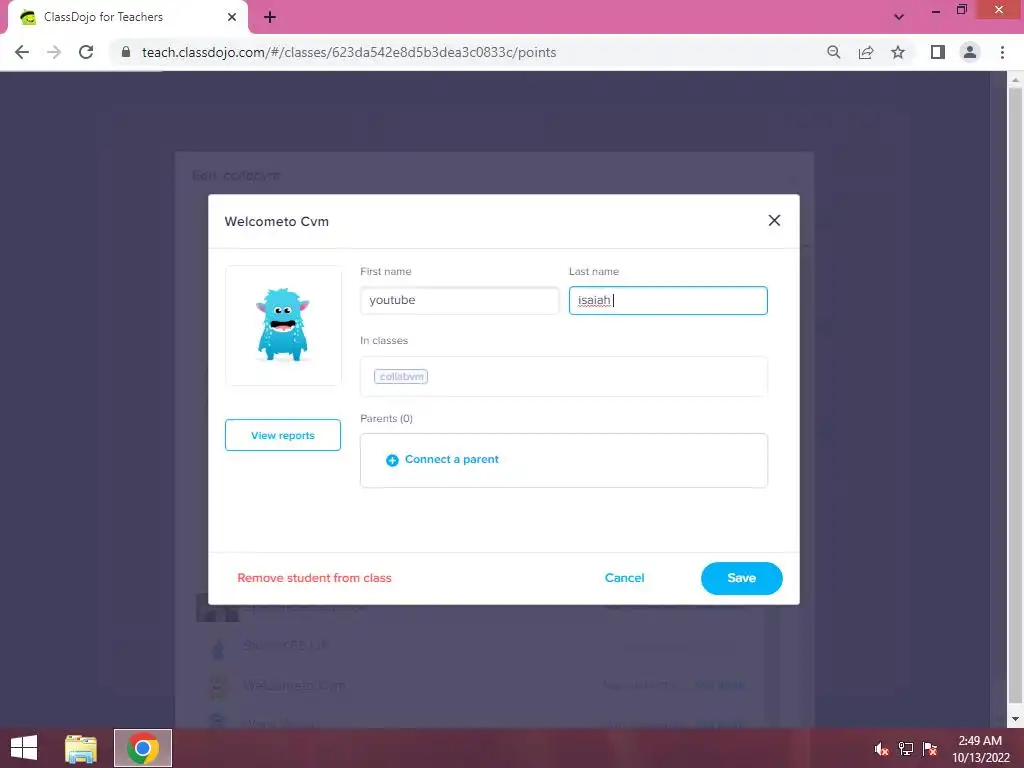Close the Welcometo Cvm dialog
Screen dimensions: 1024x768
[774, 221]
